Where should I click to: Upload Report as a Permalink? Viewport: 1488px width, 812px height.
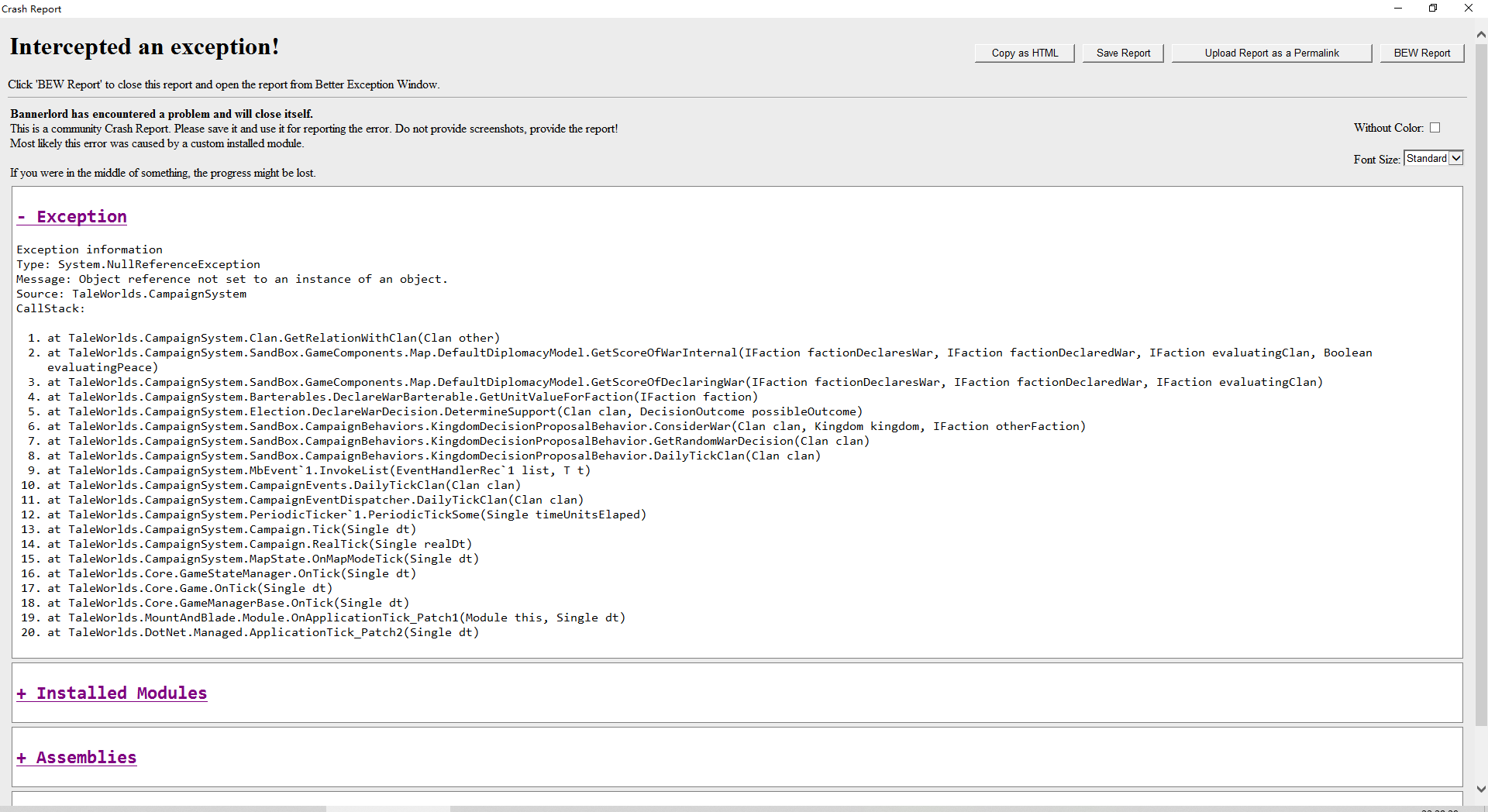(x=1272, y=53)
